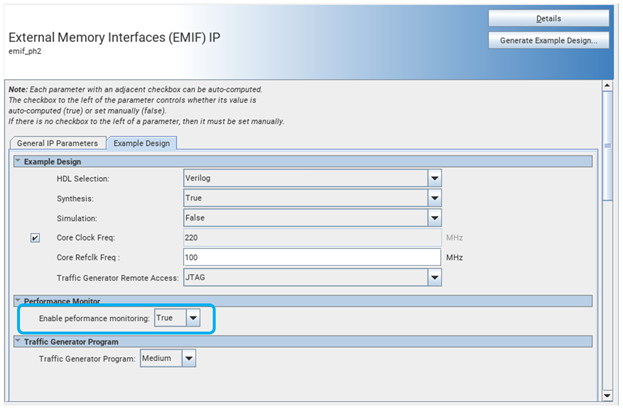Open Traffic Generator Remote Access dropdown
623x412 pixels.
(x=435, y=277)
